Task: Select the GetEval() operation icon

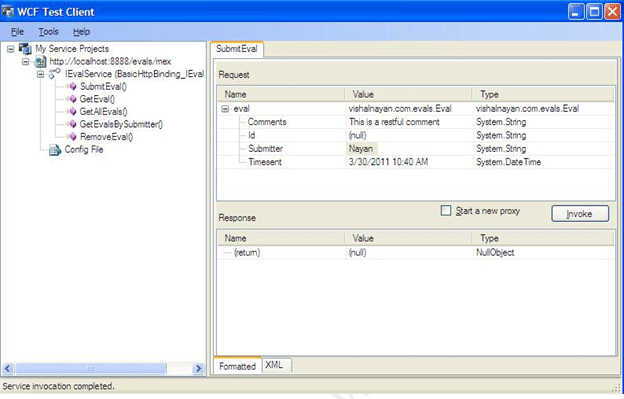Action: click(72, 99)
